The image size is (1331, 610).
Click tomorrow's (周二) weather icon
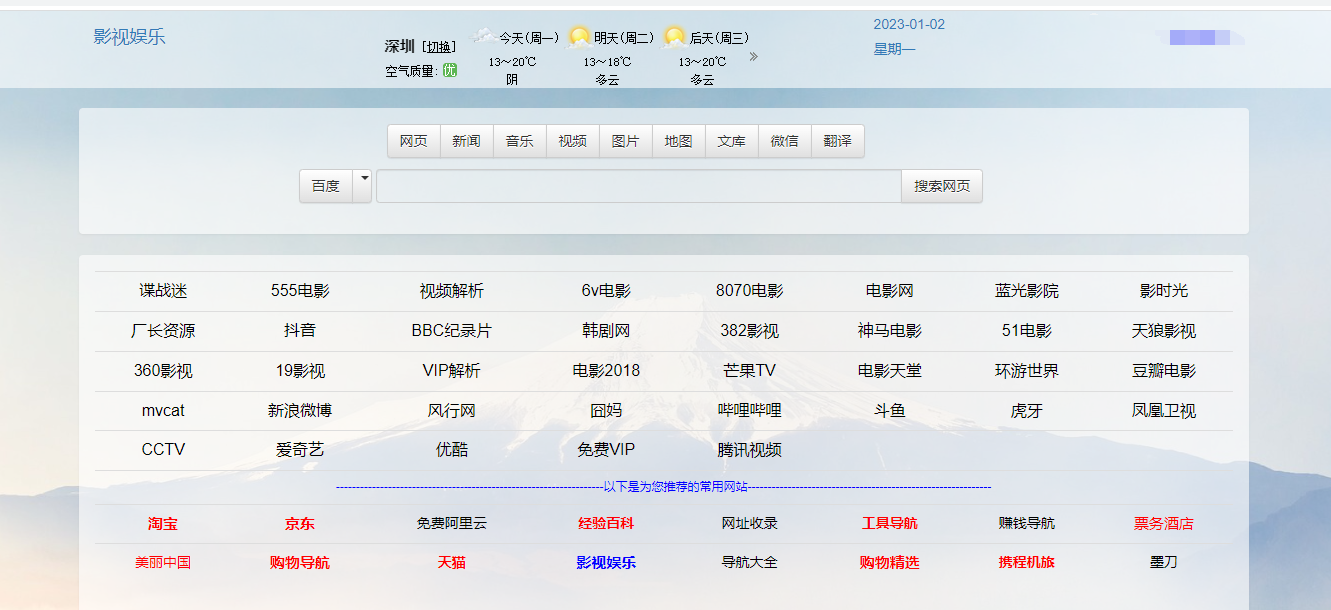[x=579, y=37]
